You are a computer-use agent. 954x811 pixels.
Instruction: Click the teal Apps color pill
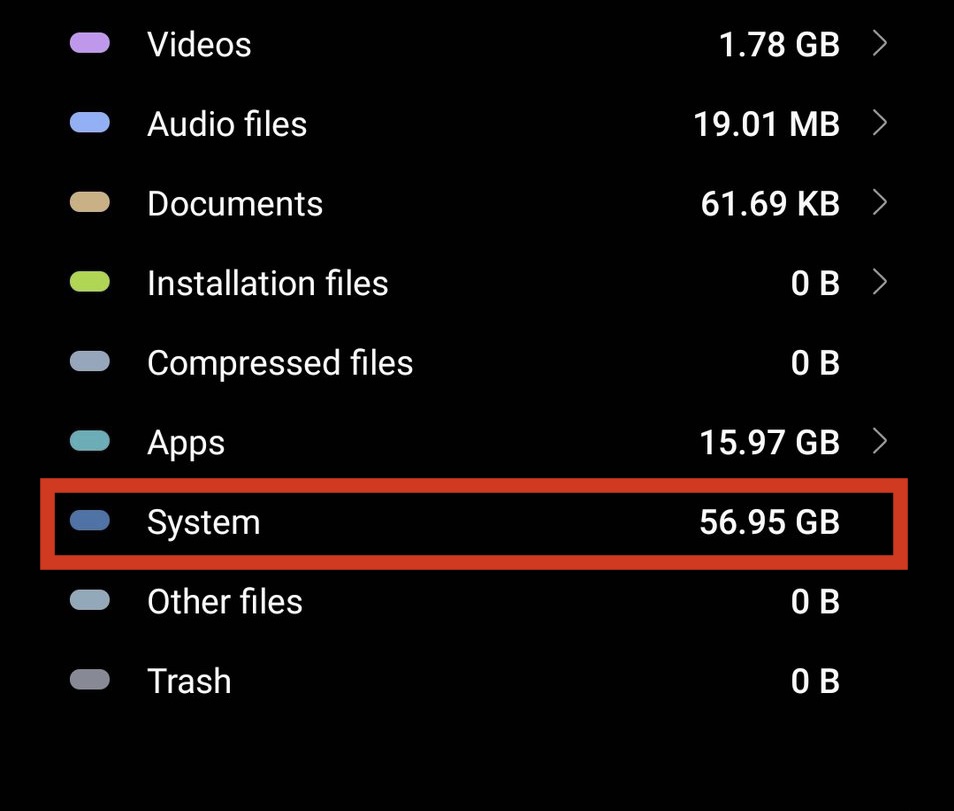[x=90, y=441]
